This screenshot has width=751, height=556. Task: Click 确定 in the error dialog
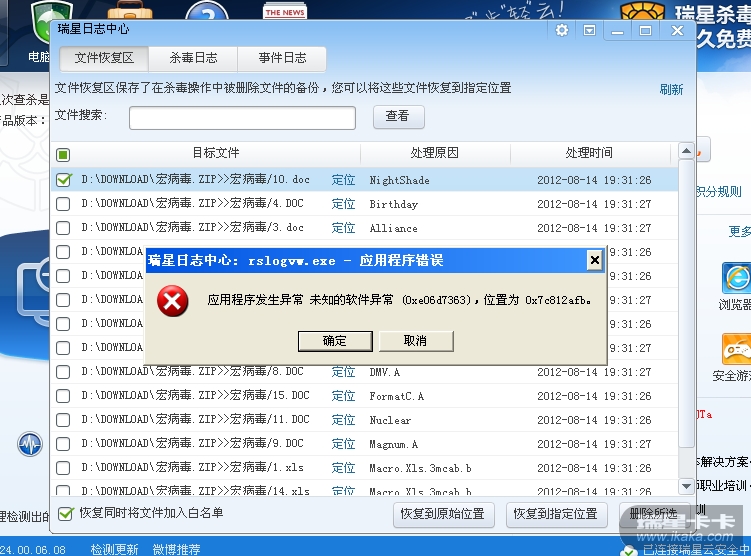[335, 341]
